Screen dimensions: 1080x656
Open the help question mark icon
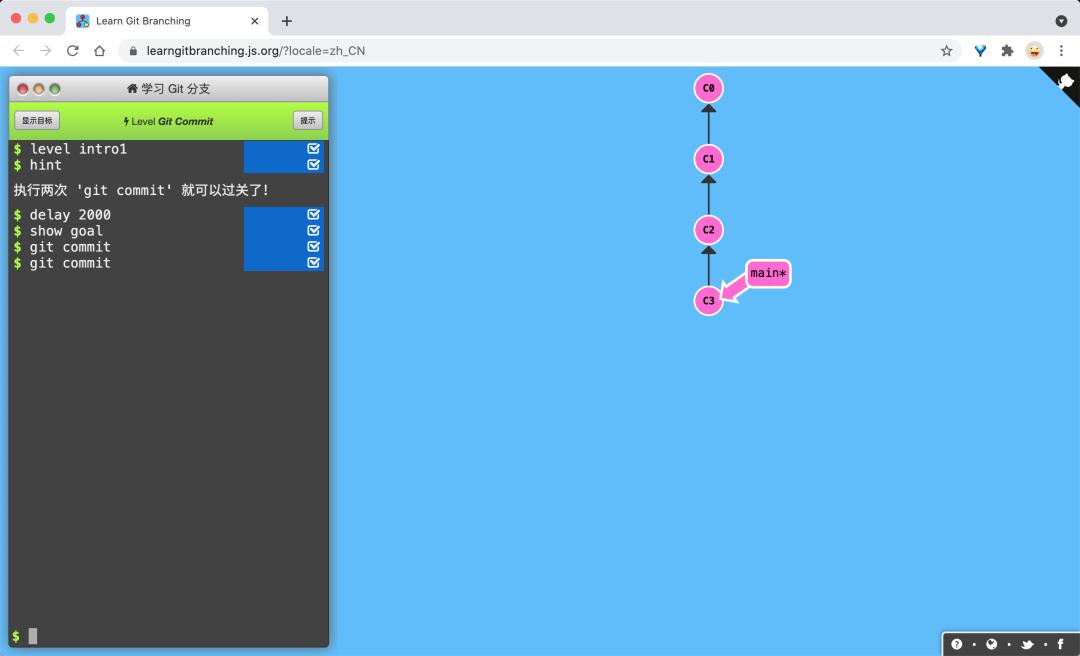coord(957,644)
